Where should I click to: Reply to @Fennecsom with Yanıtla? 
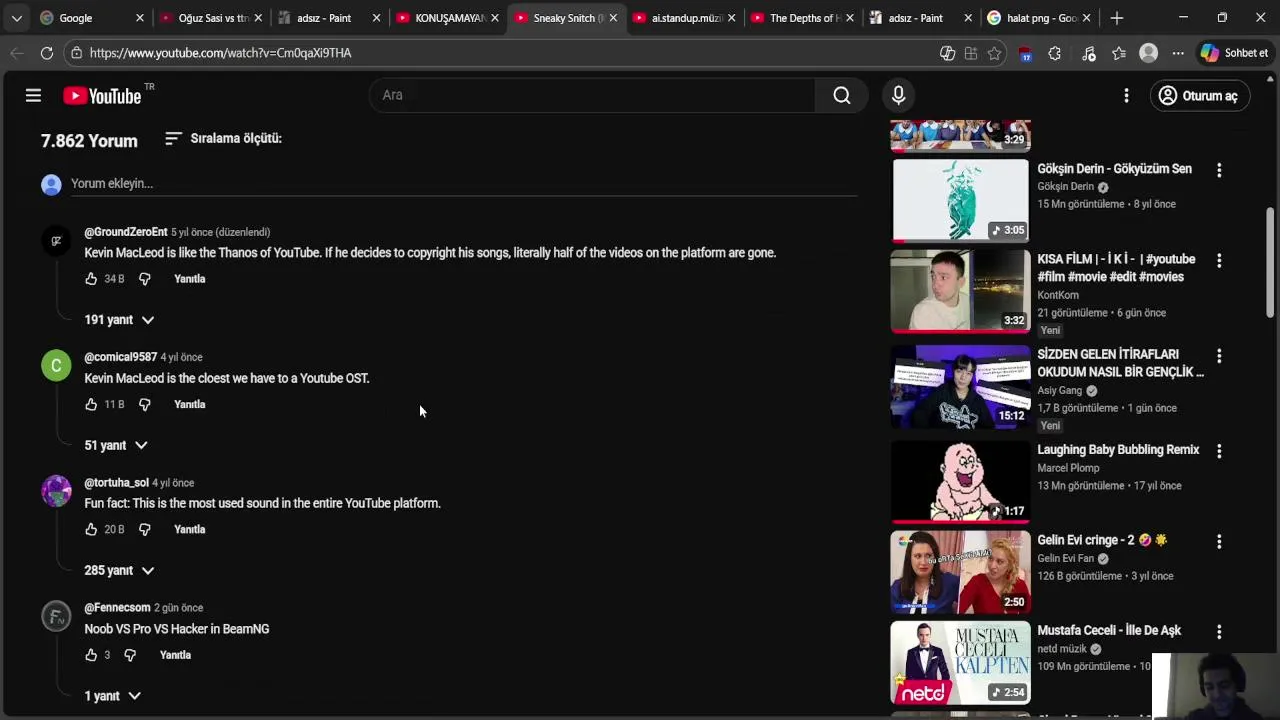(175, 655)
